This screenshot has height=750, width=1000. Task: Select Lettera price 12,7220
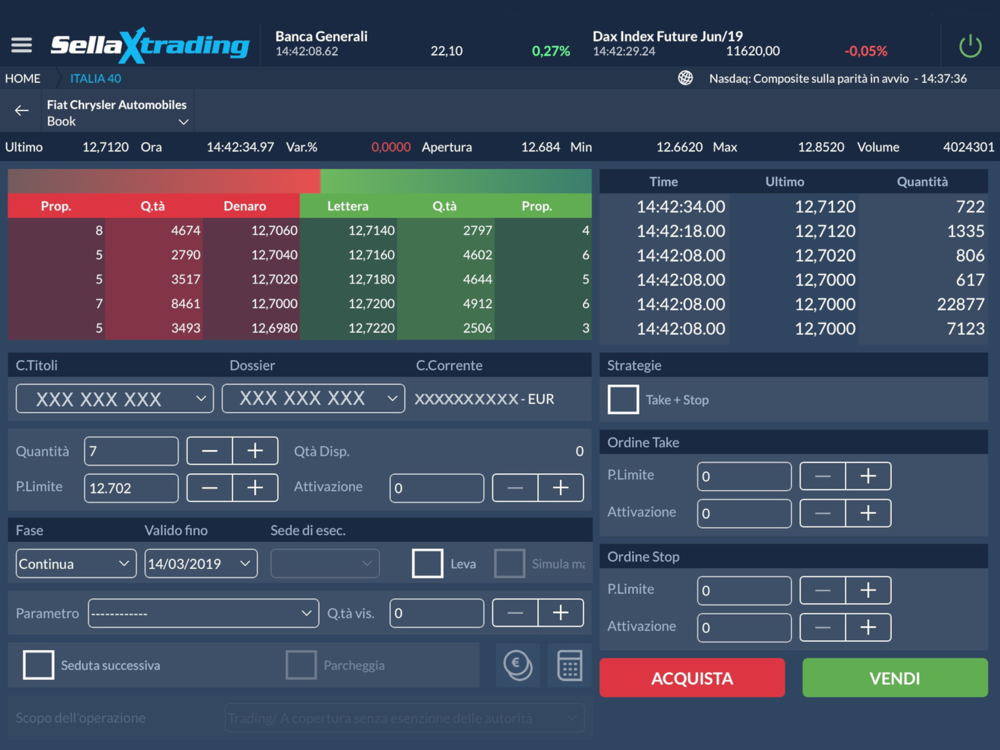371,328
